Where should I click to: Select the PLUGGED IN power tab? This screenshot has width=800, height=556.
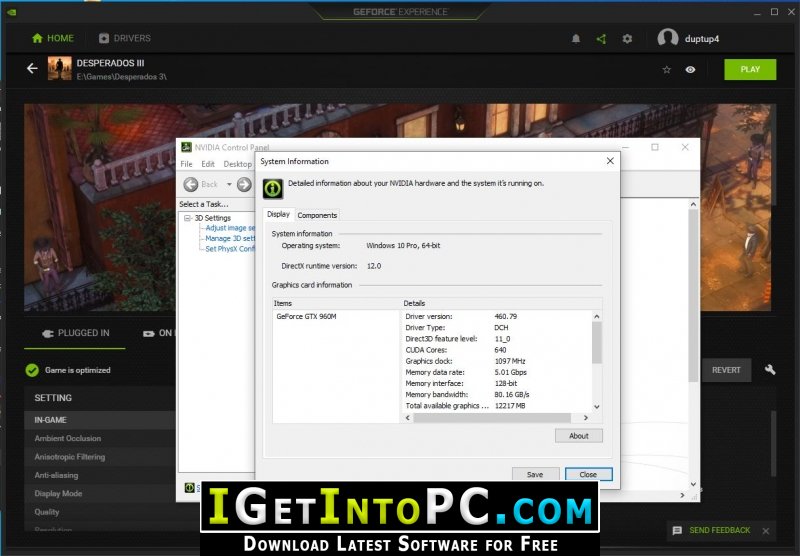[75, 333]
